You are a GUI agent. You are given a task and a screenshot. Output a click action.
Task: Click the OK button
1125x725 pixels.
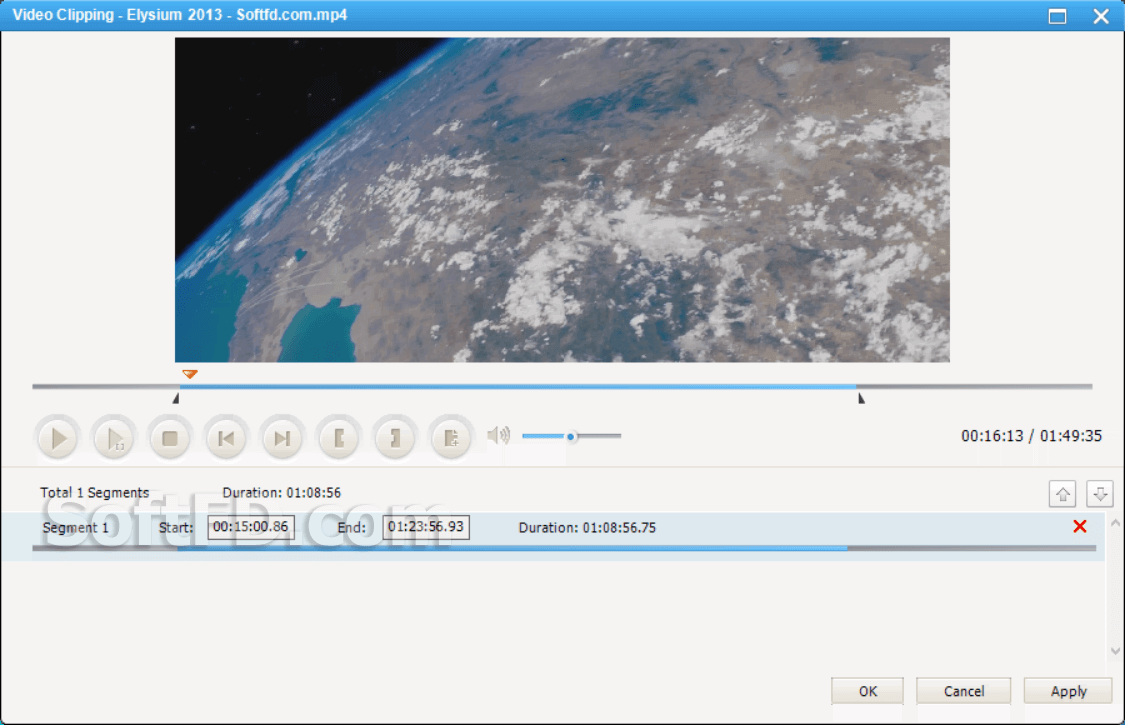(x=867, y=691)
